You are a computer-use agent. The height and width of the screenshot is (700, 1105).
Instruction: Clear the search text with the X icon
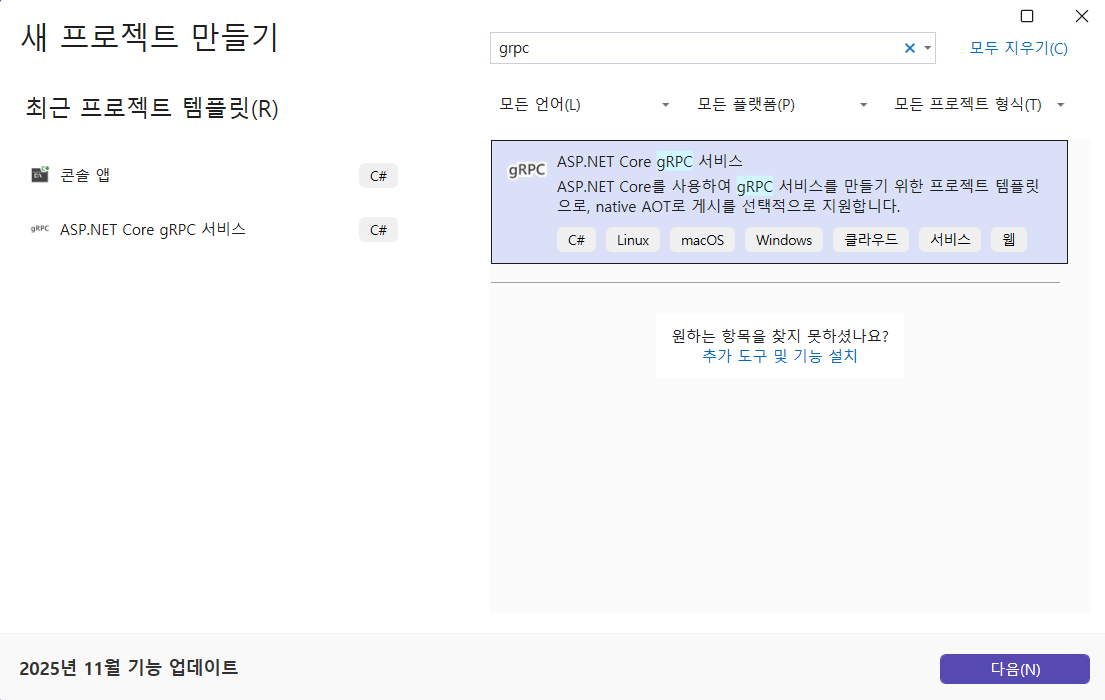[x=910, y=48]
